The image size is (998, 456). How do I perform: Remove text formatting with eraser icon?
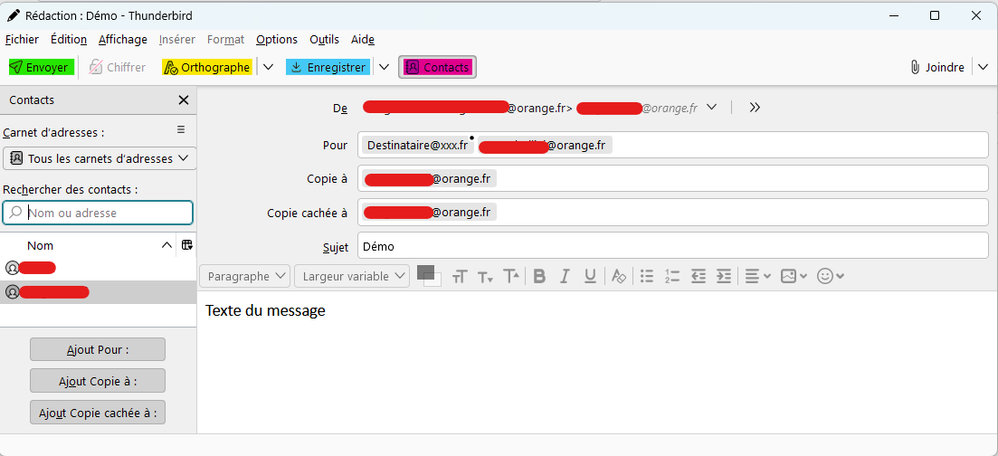(x=619, y=276)
